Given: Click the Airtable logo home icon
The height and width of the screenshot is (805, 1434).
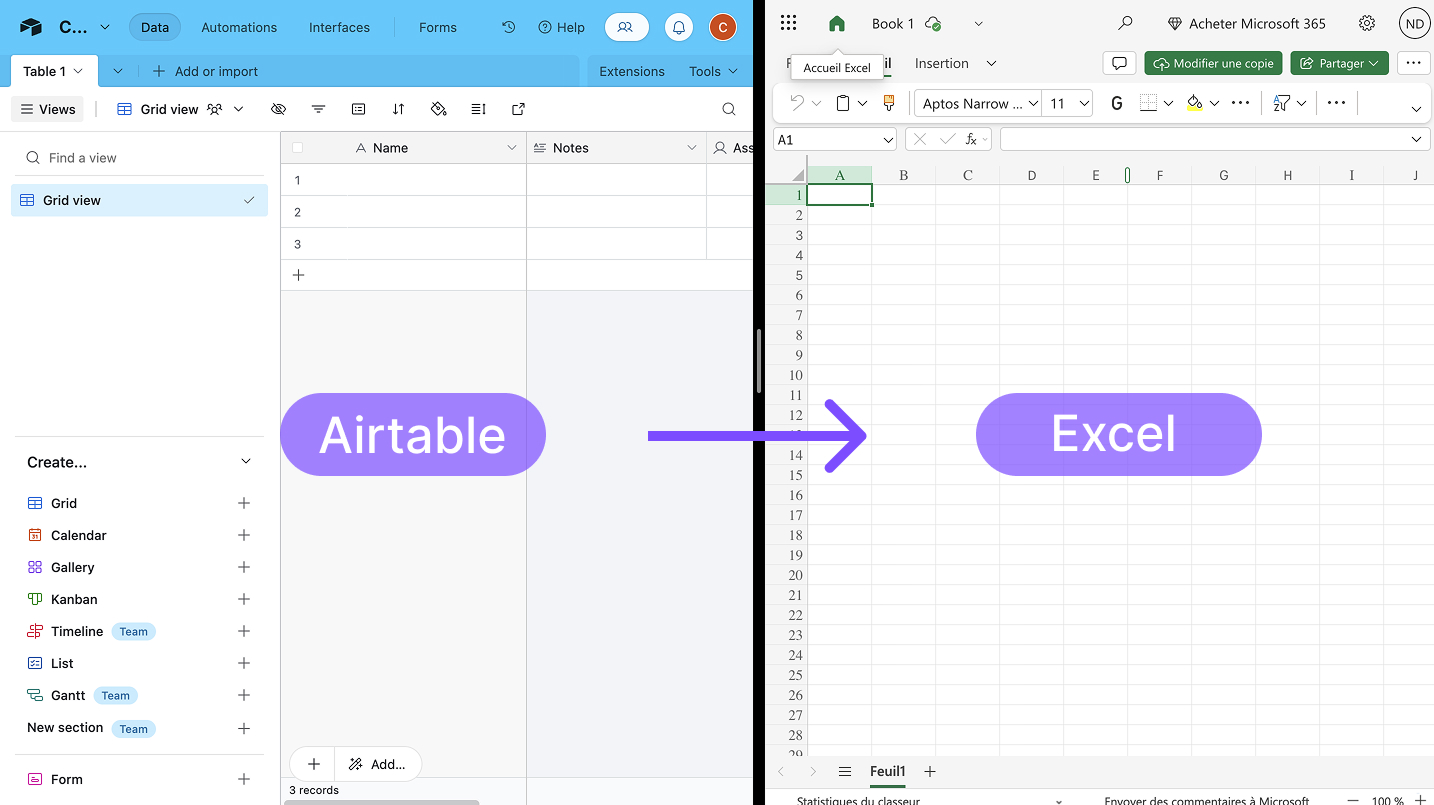Looking at the screenshot, I should [31, 27].
